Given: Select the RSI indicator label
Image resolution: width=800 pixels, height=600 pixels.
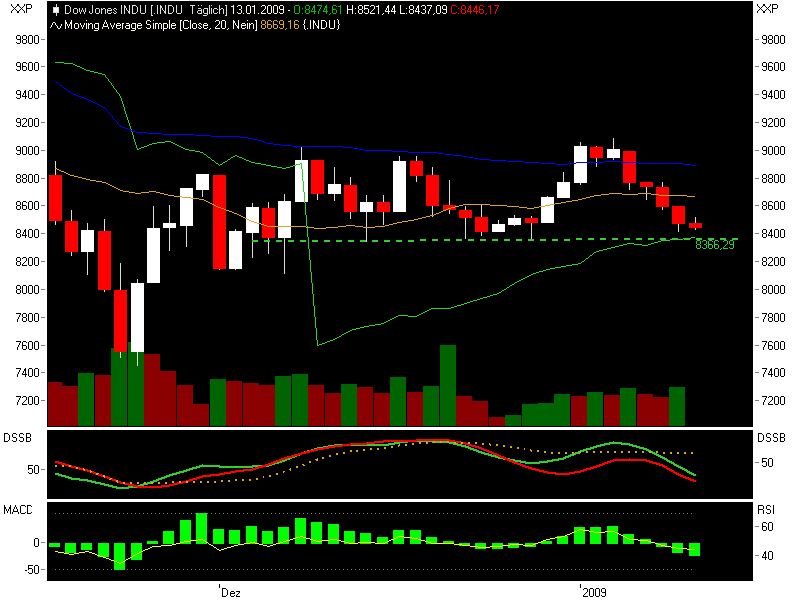Looking at the screenshot, I should point(765,510).
